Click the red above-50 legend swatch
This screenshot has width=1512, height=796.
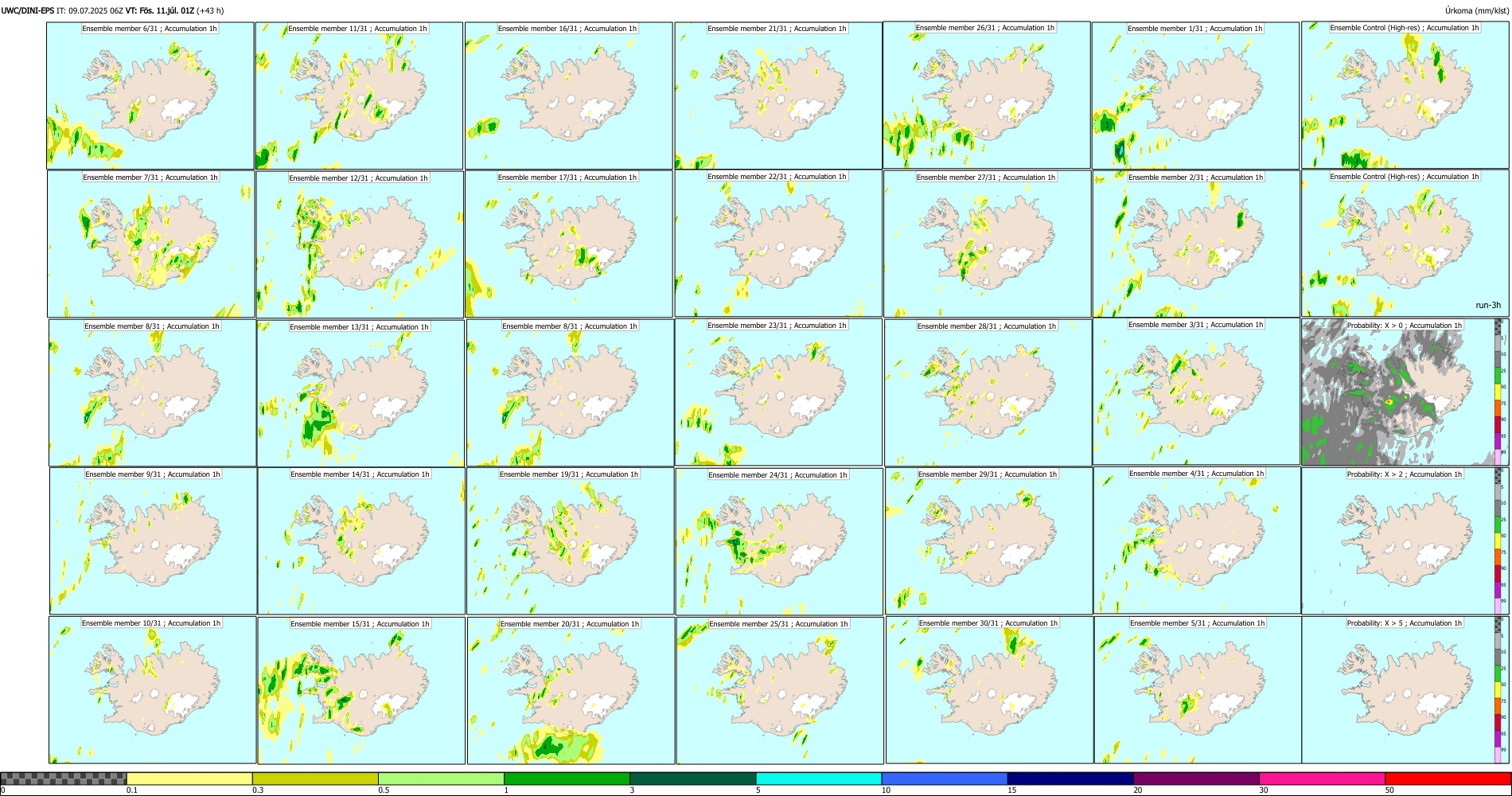click(1448, 778)
